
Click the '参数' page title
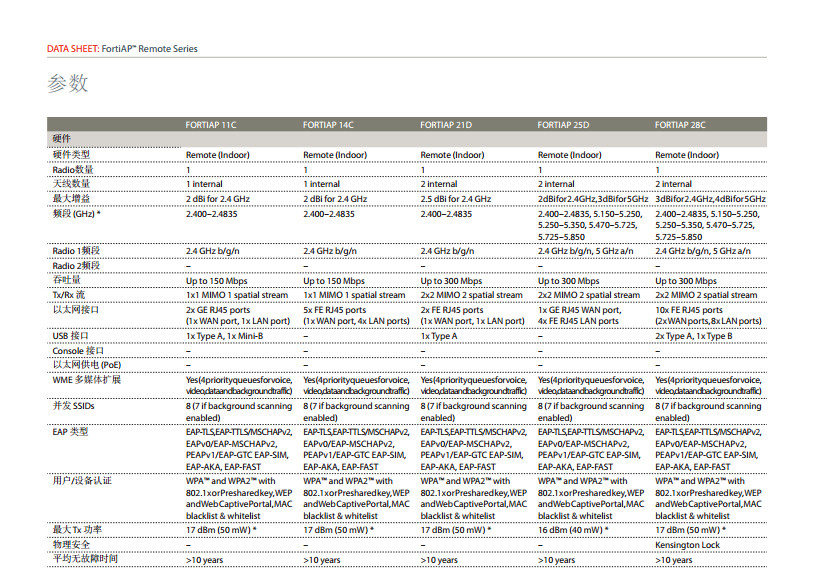click(68, 83)
